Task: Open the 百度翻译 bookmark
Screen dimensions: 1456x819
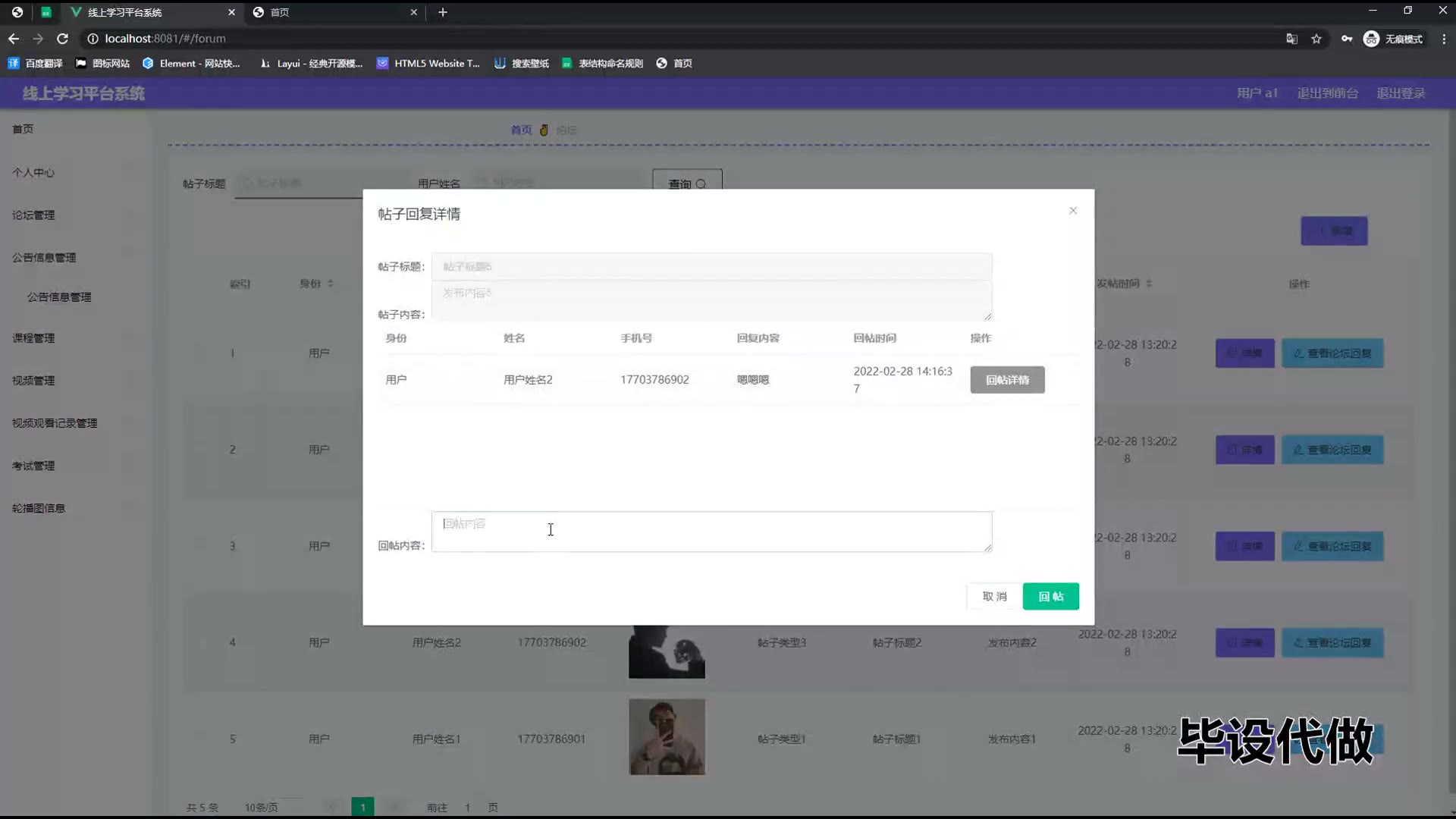Action: click(36, 64)
